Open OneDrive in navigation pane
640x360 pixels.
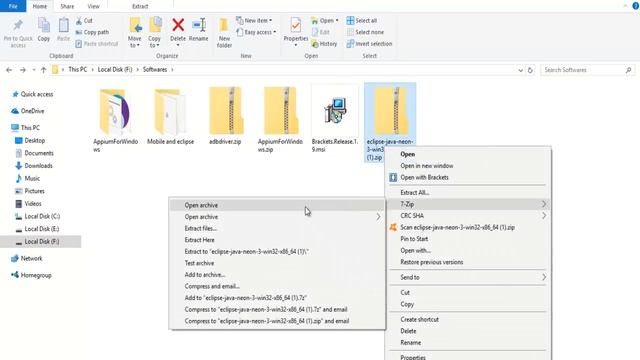[32, 111]
